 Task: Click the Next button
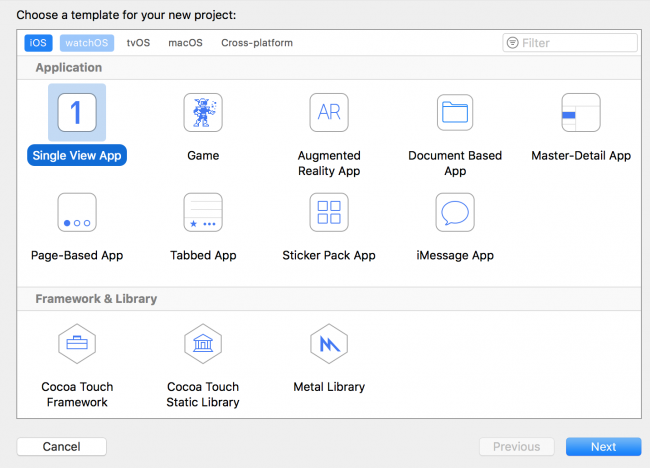(604, 446)
